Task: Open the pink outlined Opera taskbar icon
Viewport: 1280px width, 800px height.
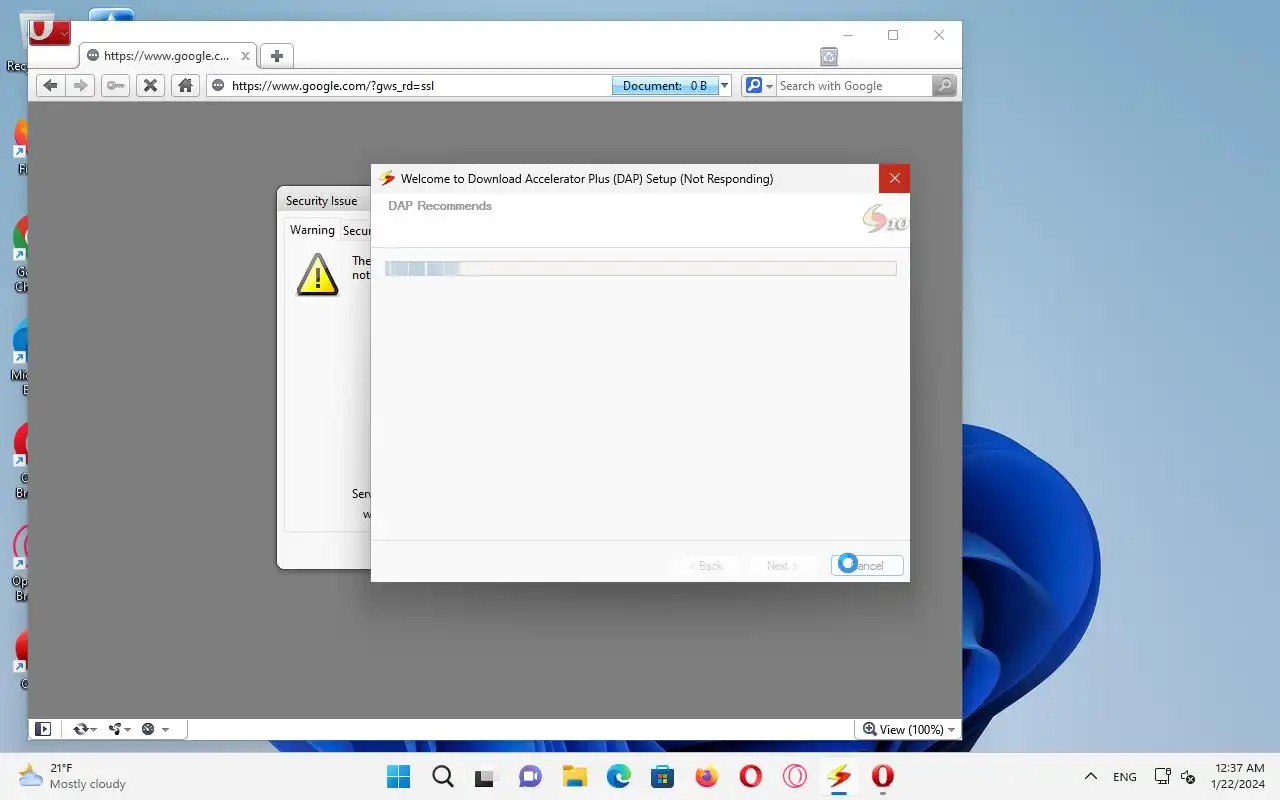Action: [x=794, y=777]
